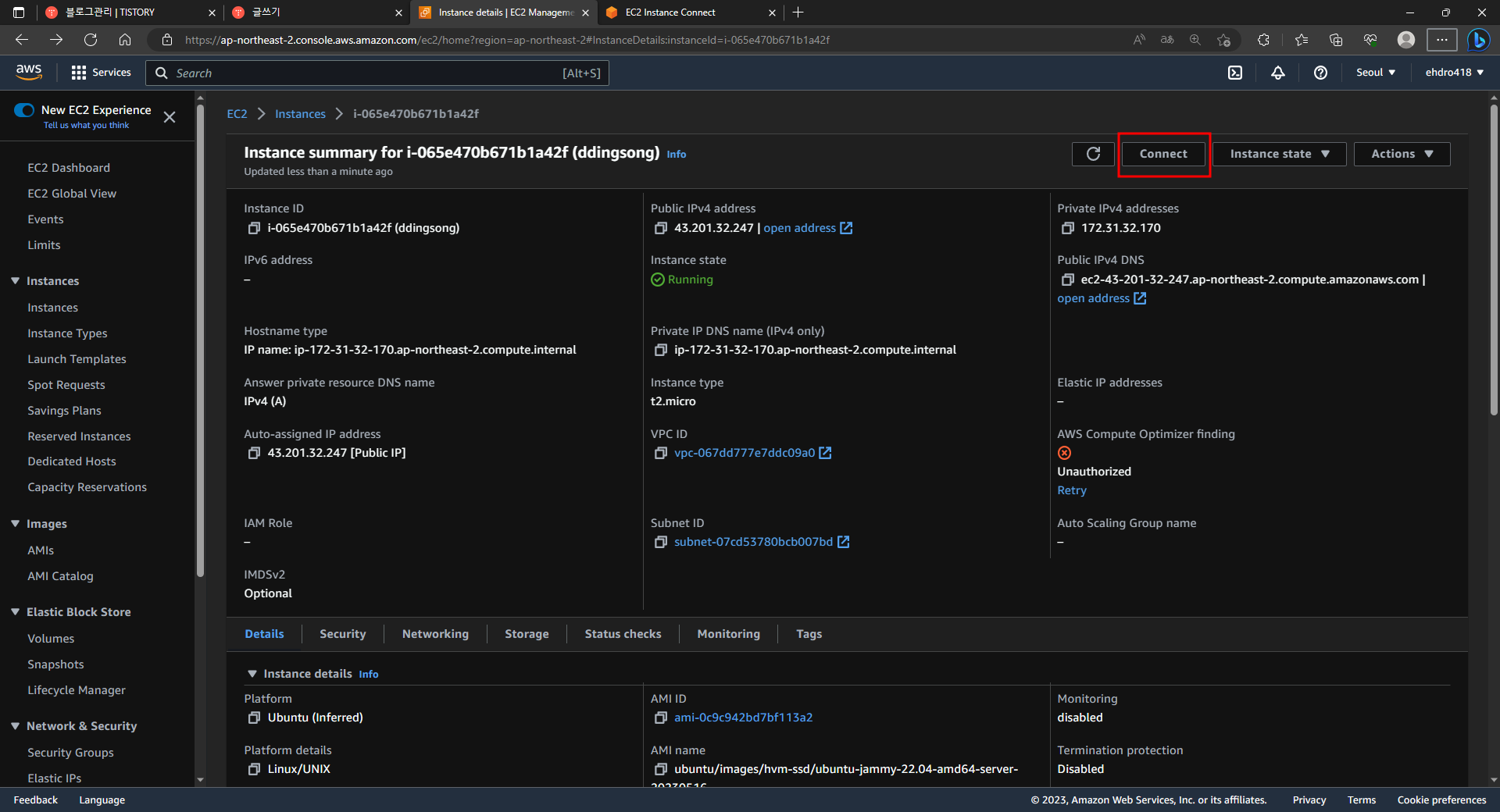Open a new browser tab
Viewport: 1500px width, 812px height.
pos(798,12)
